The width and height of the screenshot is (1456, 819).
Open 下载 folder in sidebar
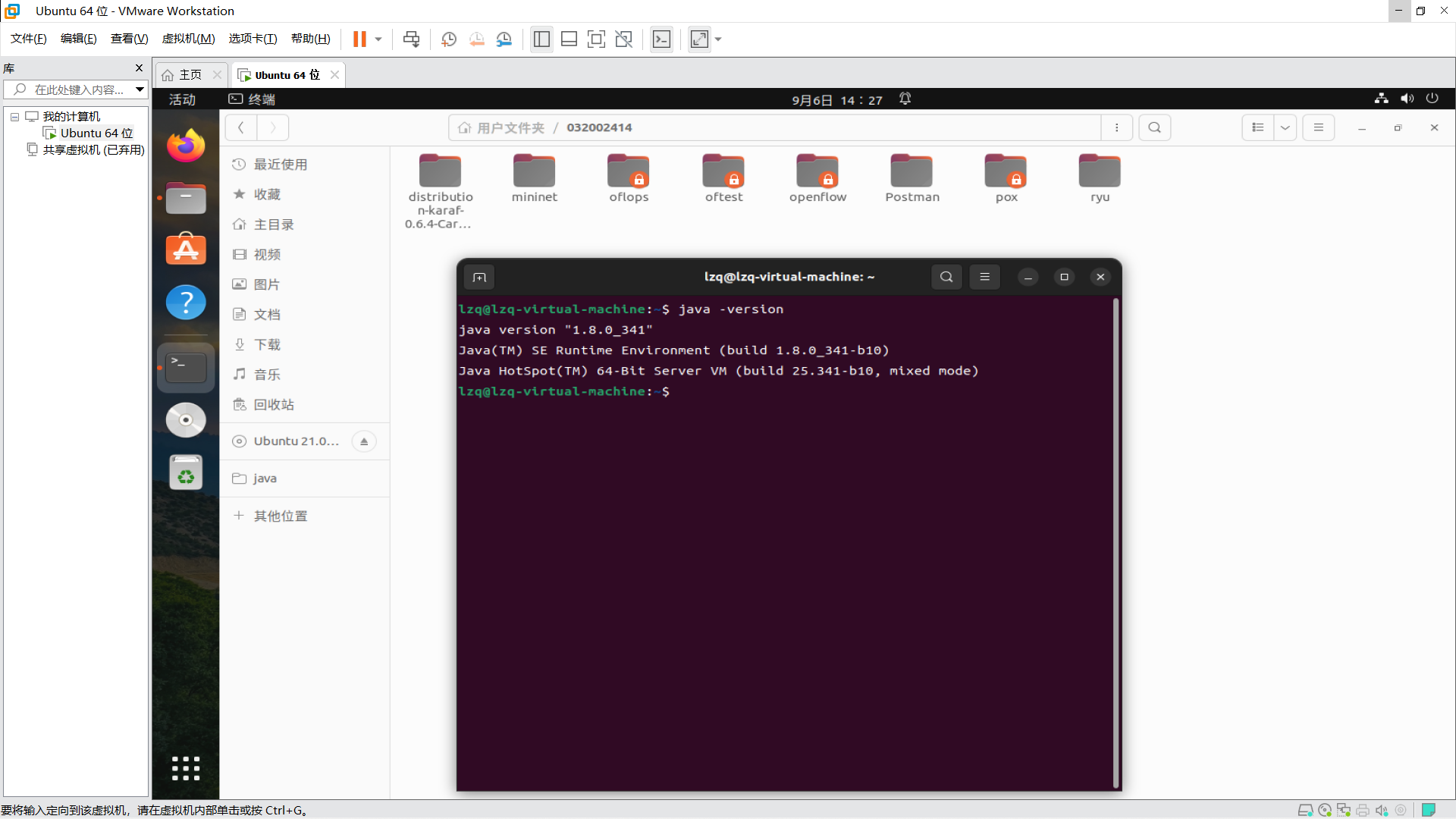tap(267, 344)
